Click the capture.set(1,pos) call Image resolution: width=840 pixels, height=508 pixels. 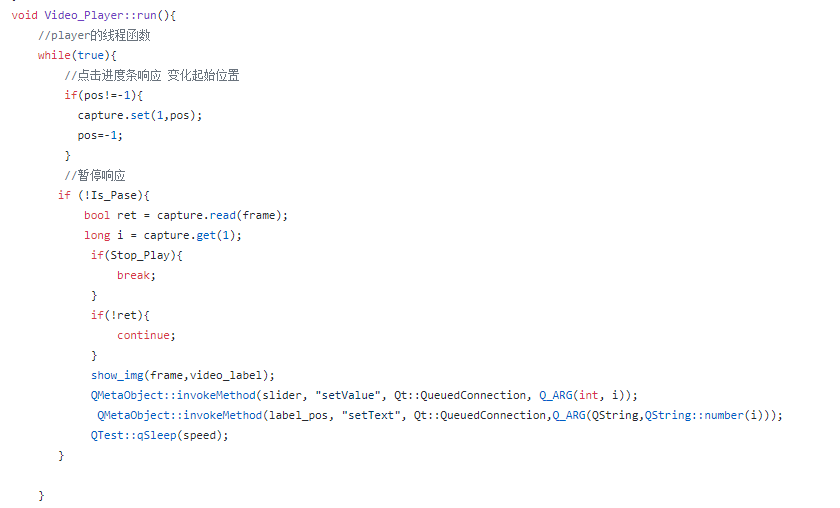(140, 115)
